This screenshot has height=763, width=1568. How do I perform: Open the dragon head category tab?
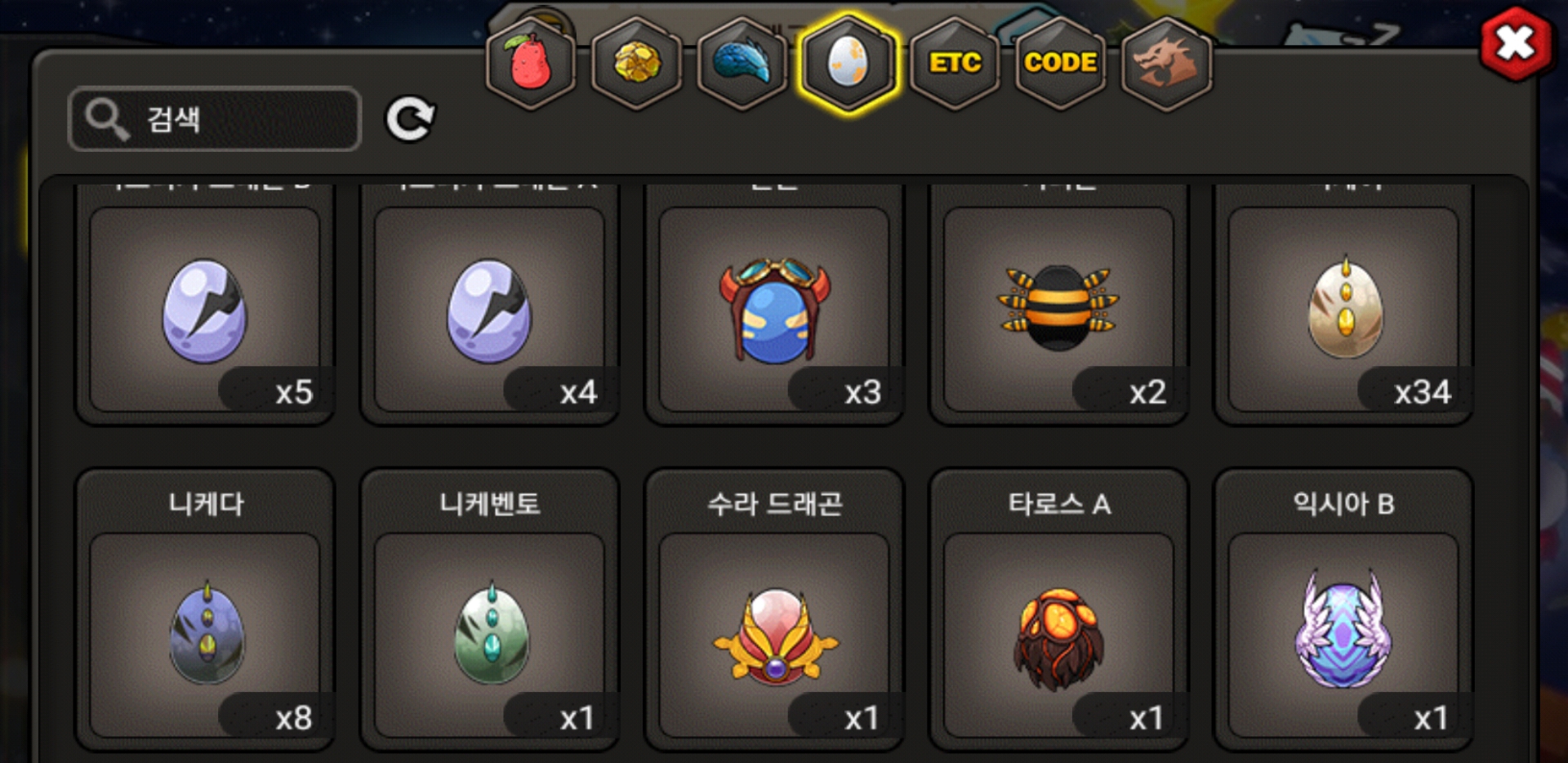click(1166, 63)
